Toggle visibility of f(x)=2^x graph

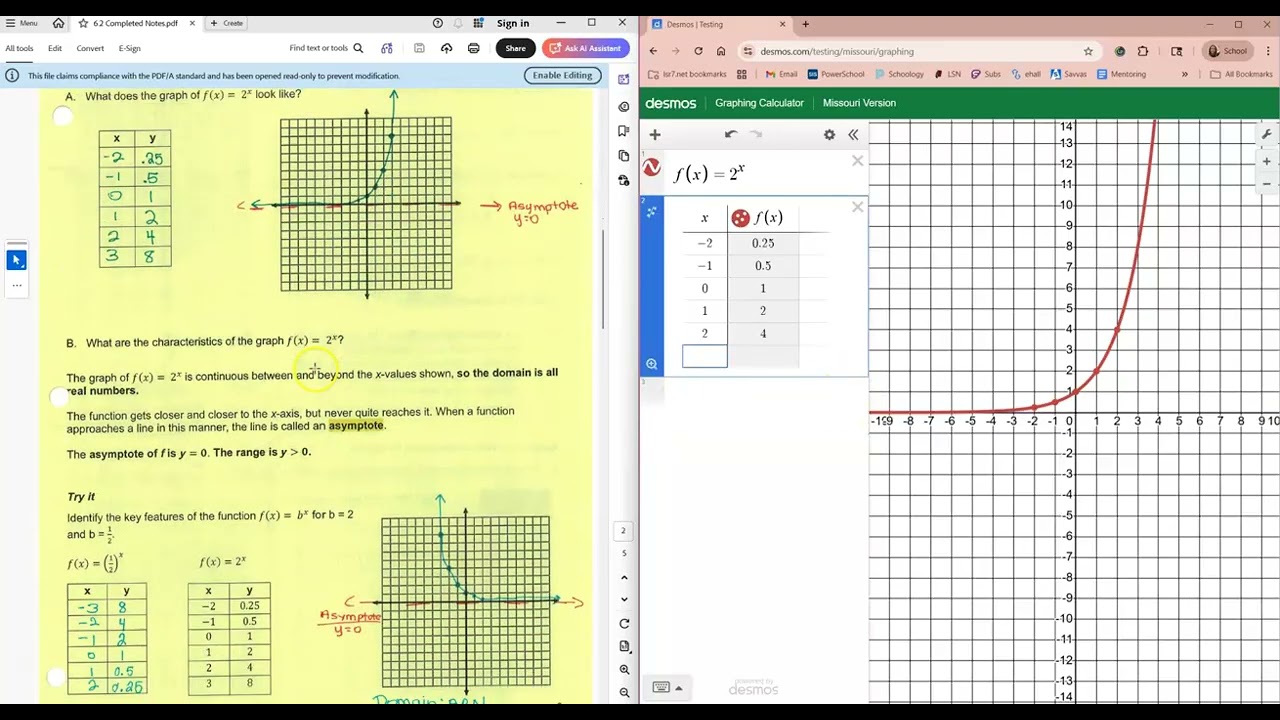pyautogui.click(x=652, y=168)
